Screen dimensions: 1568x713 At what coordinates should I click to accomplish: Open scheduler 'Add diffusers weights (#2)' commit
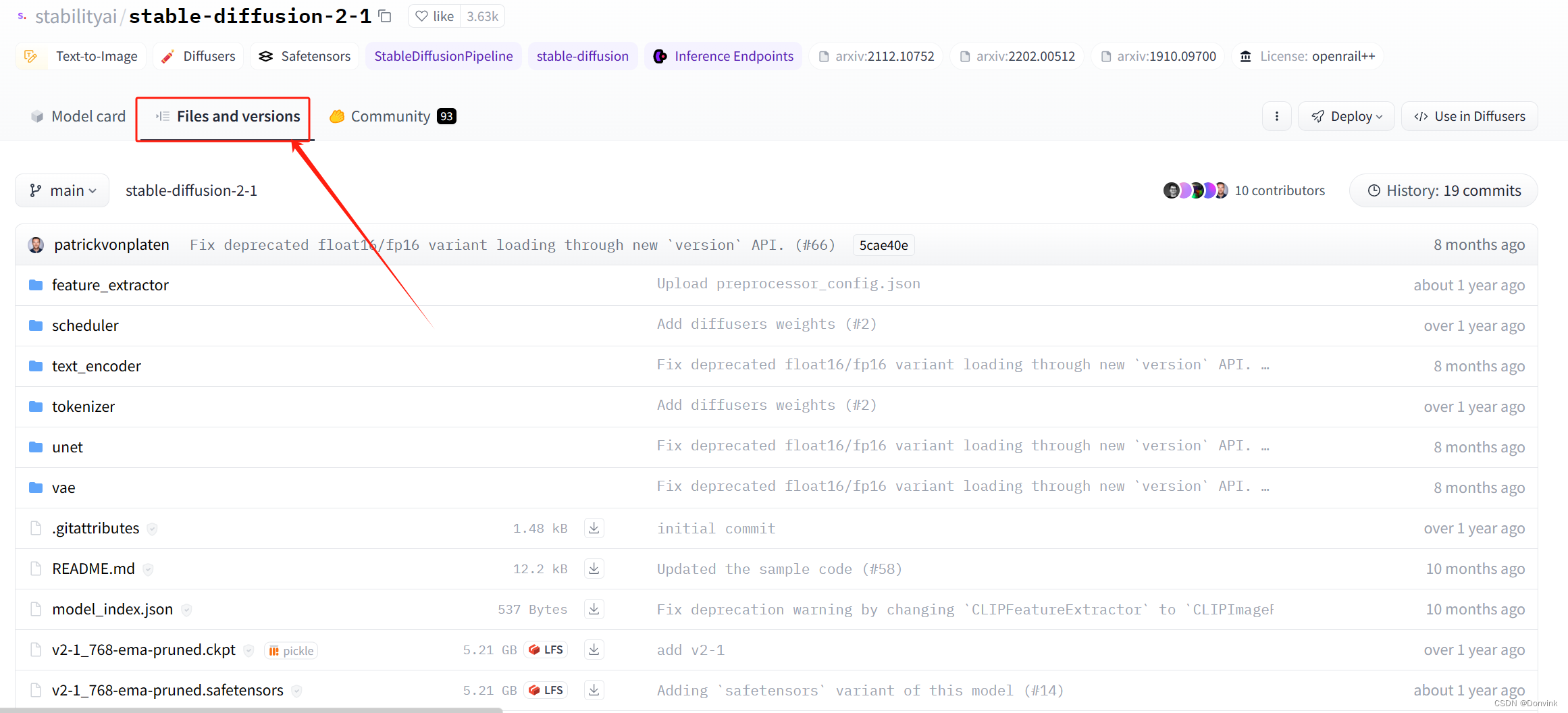point(766,325)
